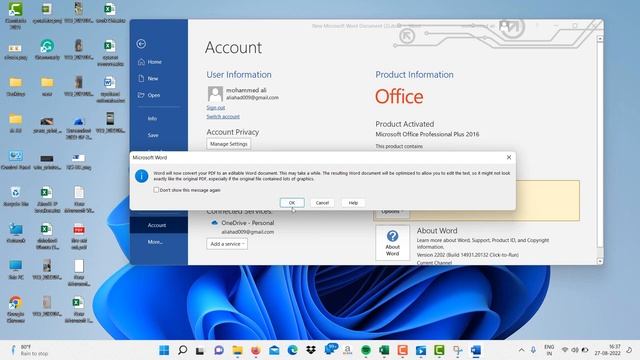Open Firefox from the taskbar

pos(256,350)
